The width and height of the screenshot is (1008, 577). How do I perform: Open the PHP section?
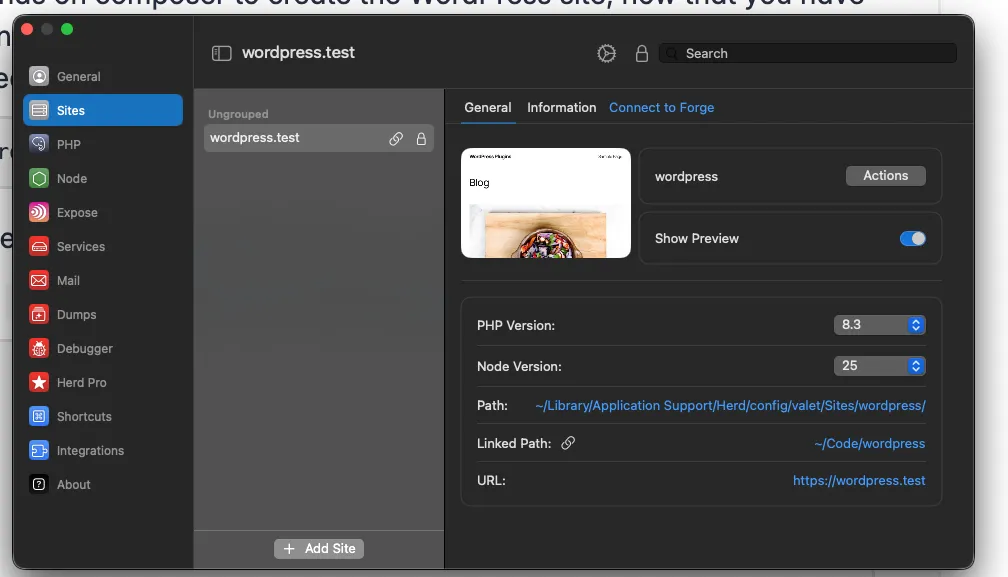click(103, 144)
